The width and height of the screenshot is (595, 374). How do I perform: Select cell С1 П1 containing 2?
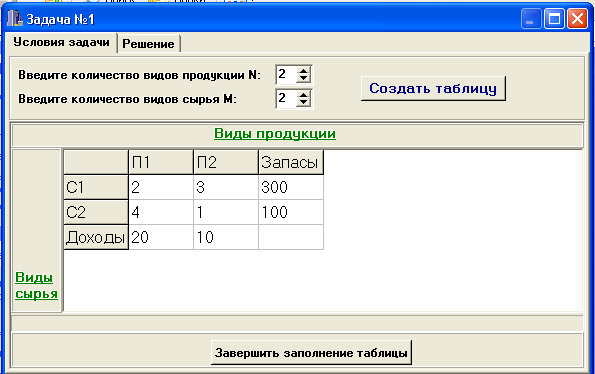(161, 187)
